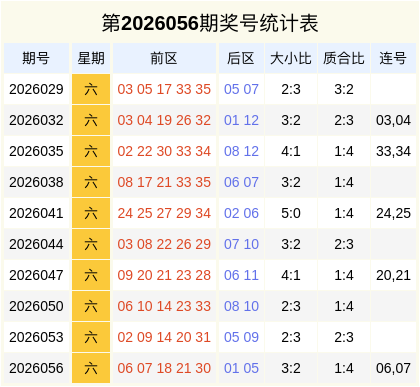Screen dimensions: 420x387
Task: Click the 后区 column header
Action: [x=241, y=58]
